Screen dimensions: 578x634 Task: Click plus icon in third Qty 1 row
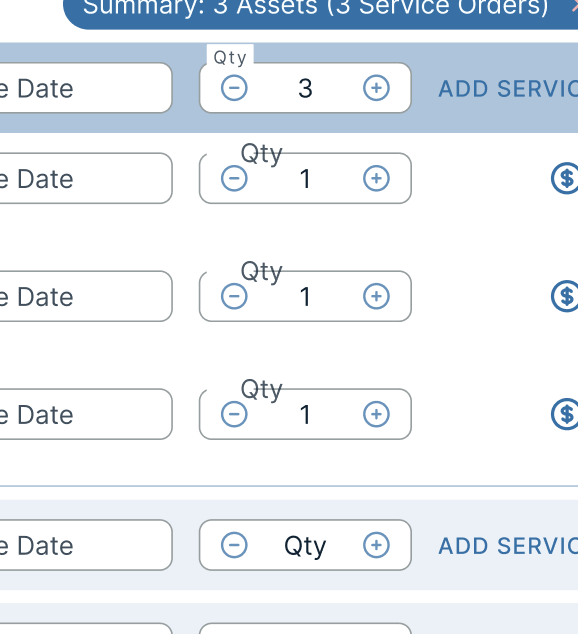click(376, 414)
